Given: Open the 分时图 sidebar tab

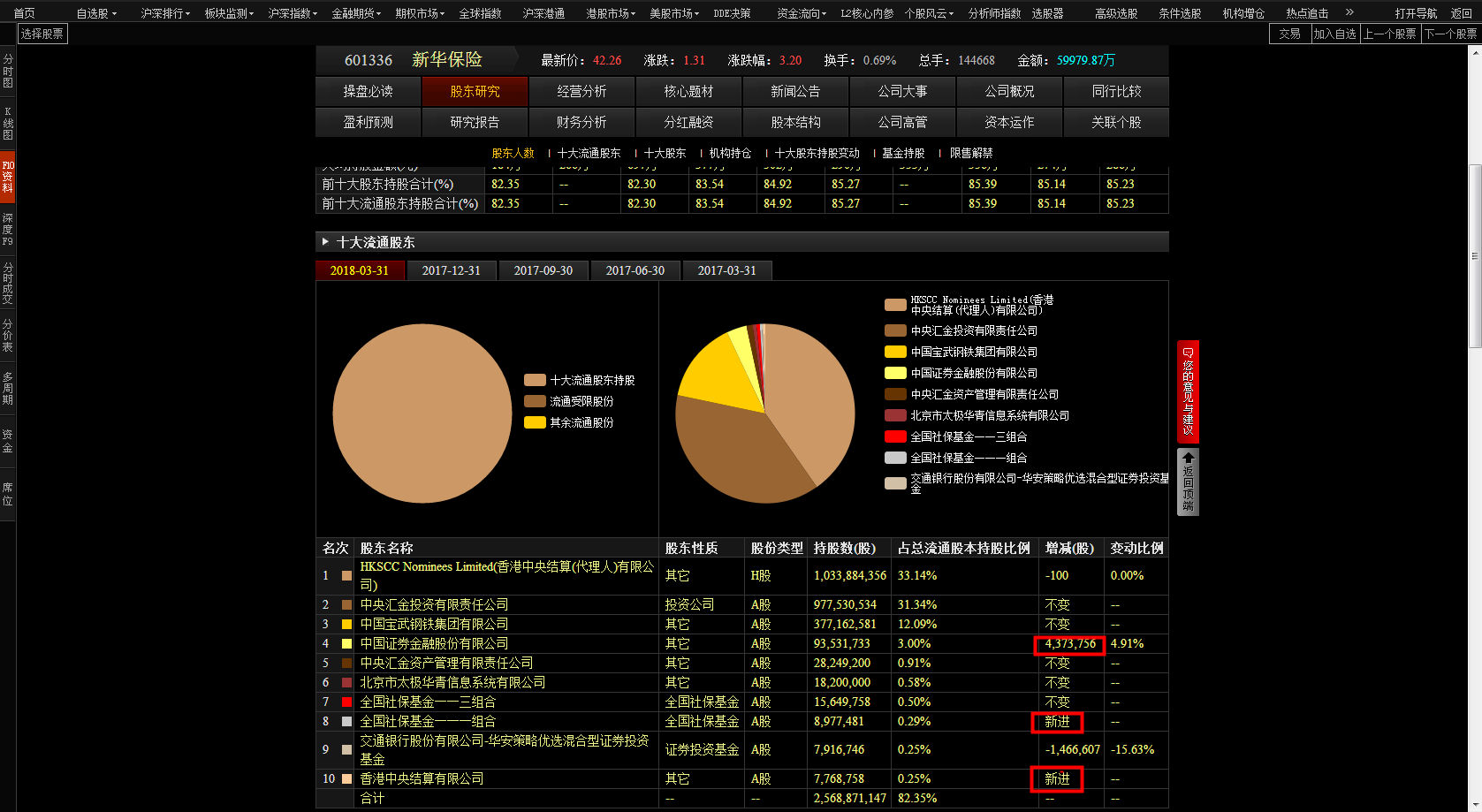Looking at the screenshot, I should point(8,72).
